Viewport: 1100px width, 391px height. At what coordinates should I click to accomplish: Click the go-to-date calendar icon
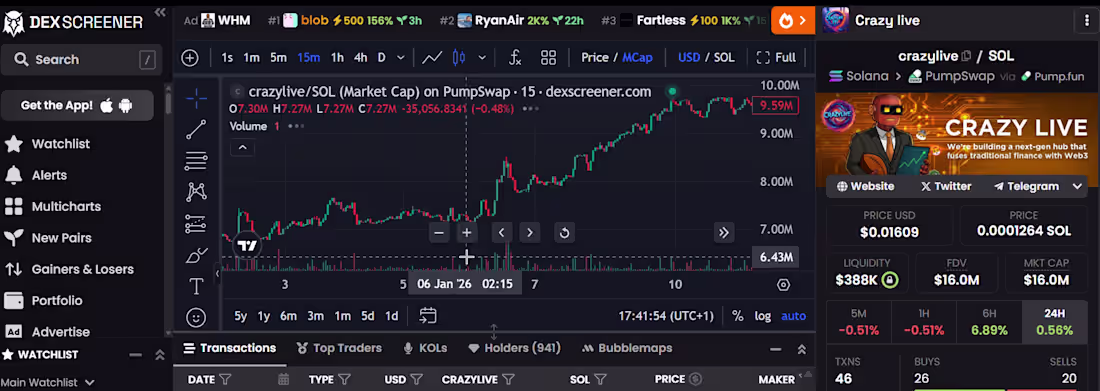click(428, 316)
